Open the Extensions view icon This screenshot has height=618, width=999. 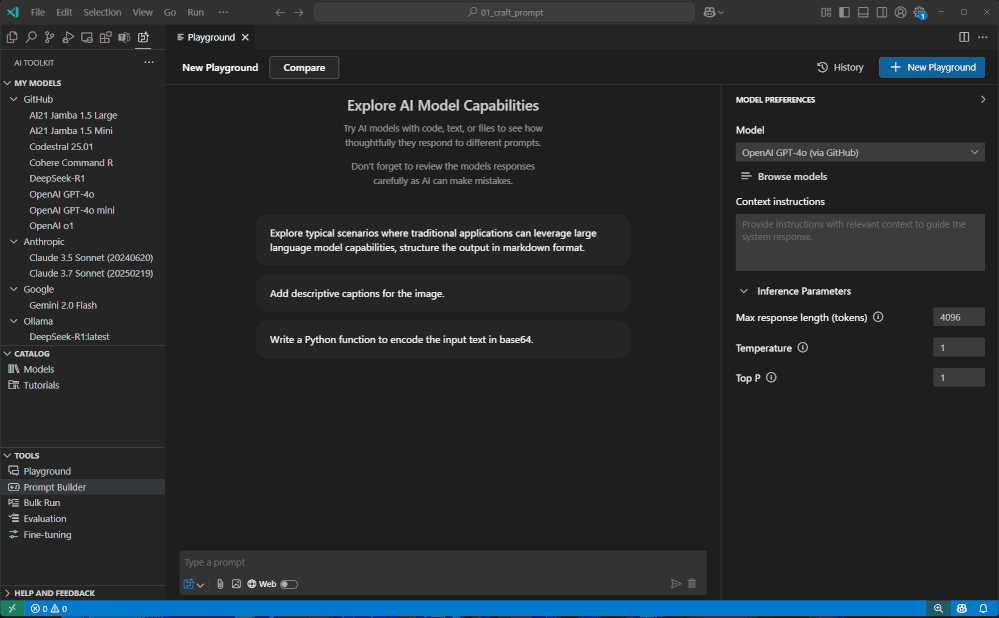point(106,38)
